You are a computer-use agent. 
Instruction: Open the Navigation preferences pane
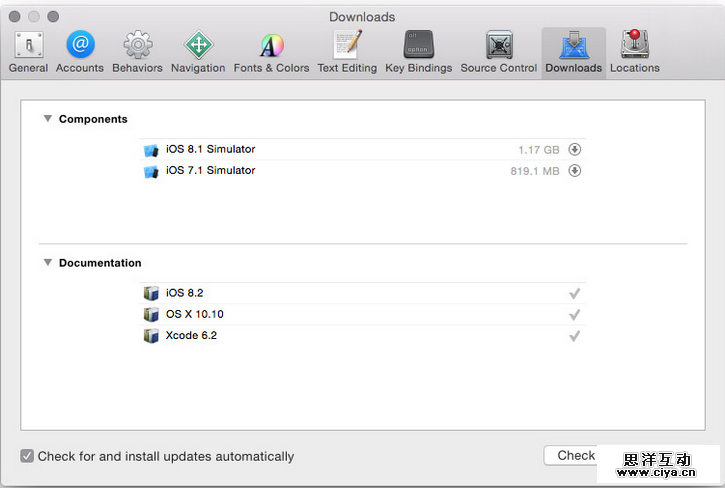pos(198,52)
